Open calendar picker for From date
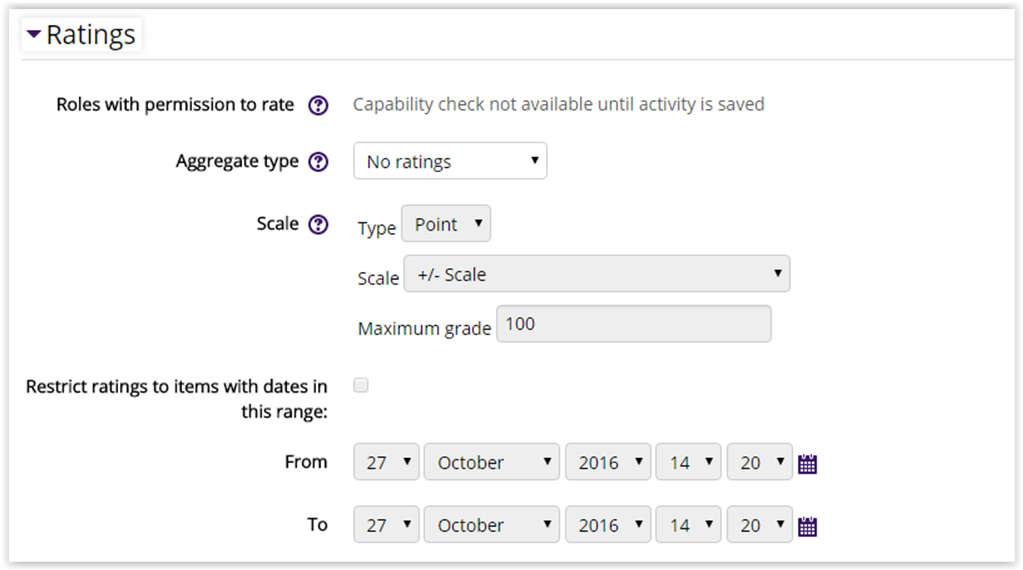Viewport: 1023px width, 570px height. click(x=808, y=464)
